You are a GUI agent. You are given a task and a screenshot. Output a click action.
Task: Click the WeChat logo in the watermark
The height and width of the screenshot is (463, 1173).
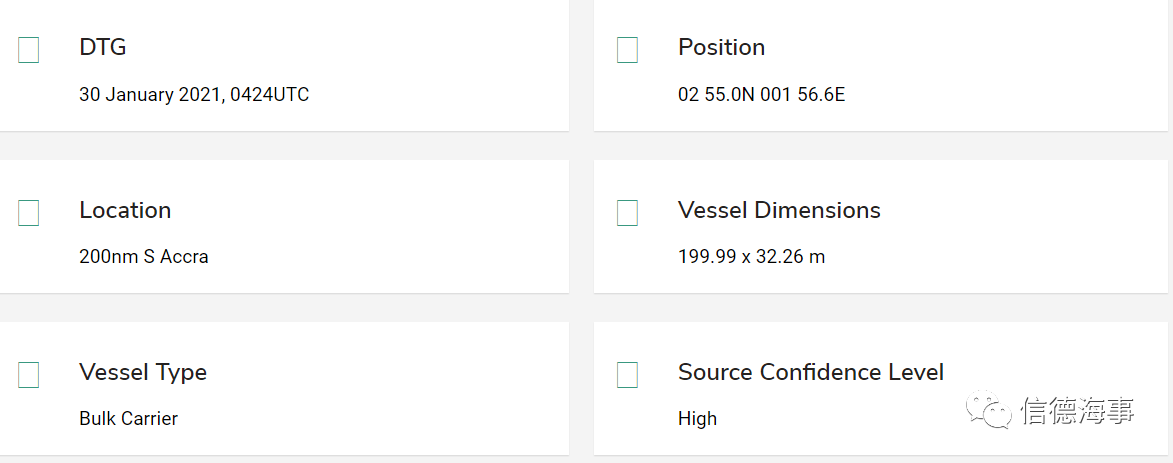pyautogui.click(x=990, y=410)
